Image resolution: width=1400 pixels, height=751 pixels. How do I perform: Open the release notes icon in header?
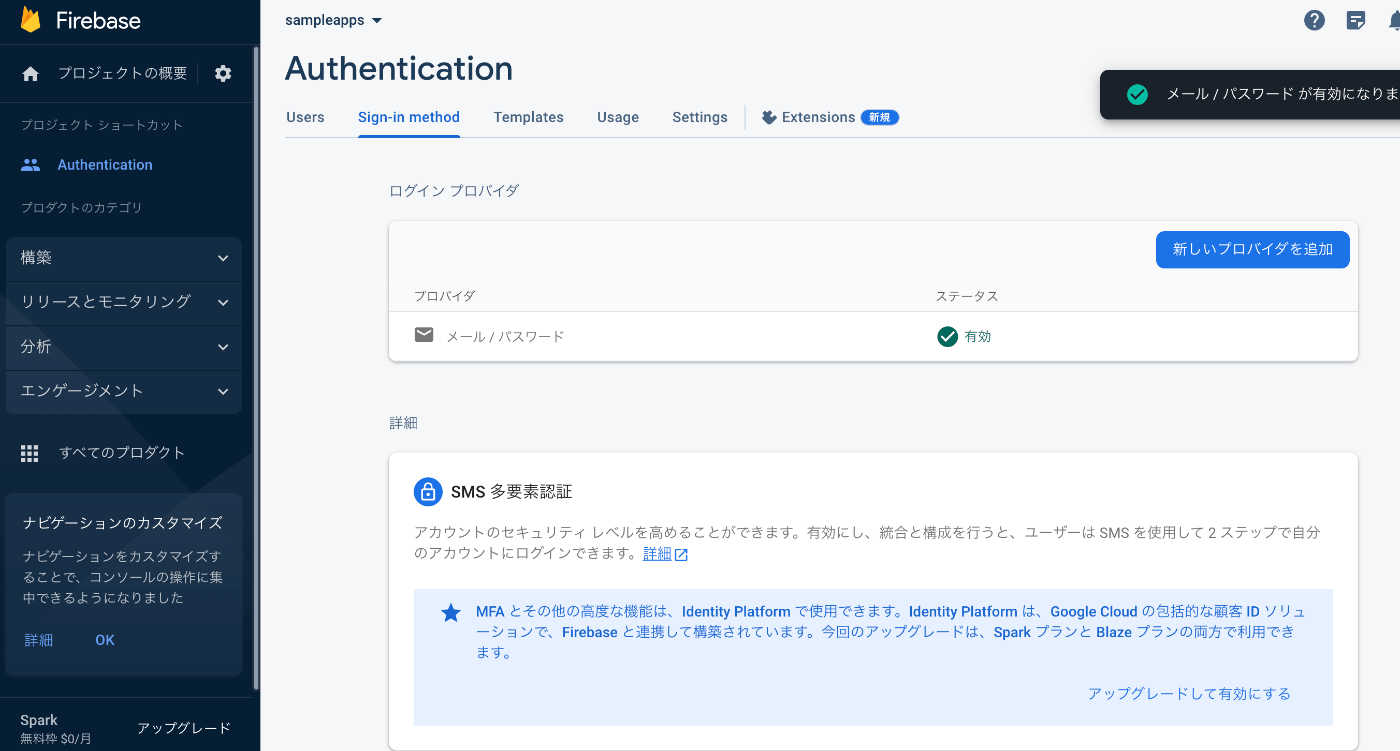point(1356,20)
